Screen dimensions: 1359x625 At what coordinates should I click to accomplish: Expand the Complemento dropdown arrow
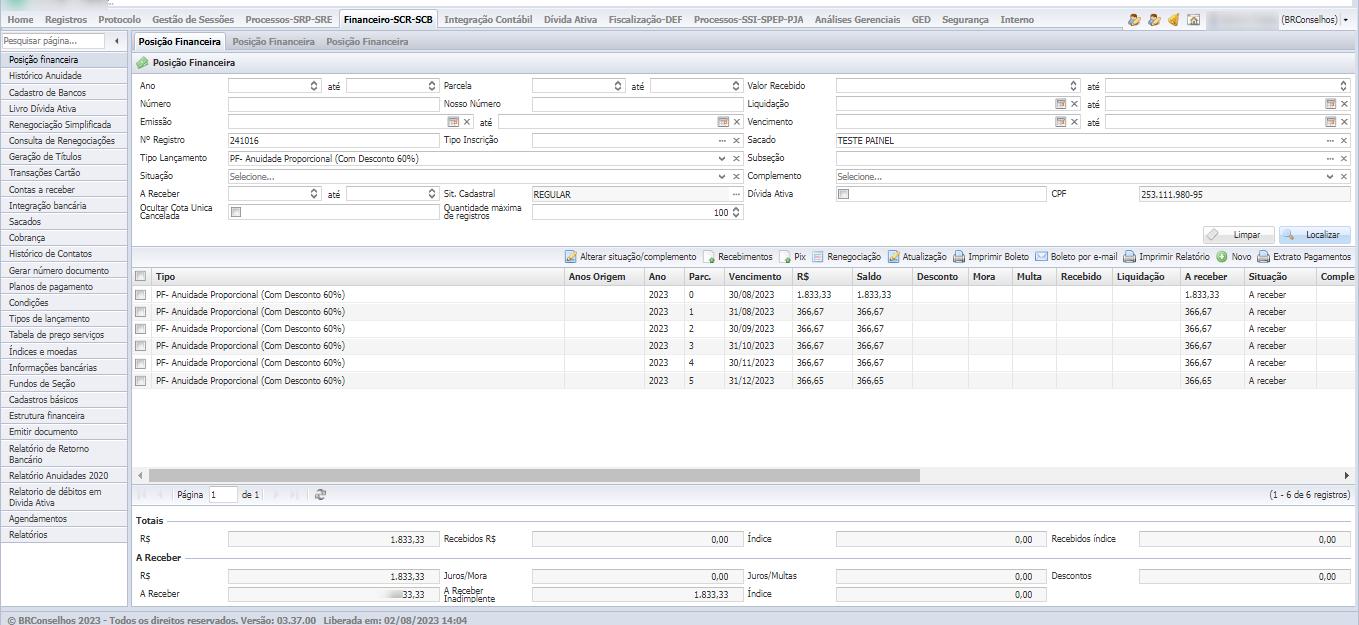click(x=1330, y=177)
